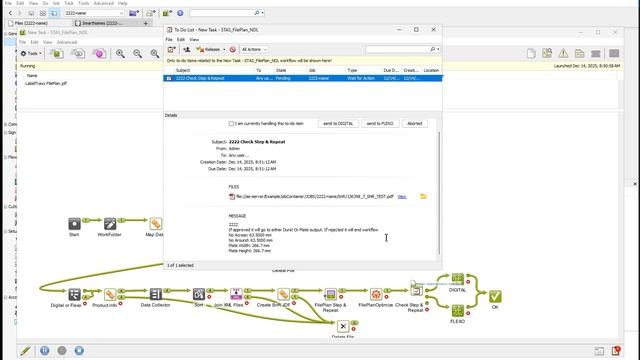Image resolution: width=640 pixels, height=360 pixels.
Task: Select the Join XML Files node
Action: point(236,294)
